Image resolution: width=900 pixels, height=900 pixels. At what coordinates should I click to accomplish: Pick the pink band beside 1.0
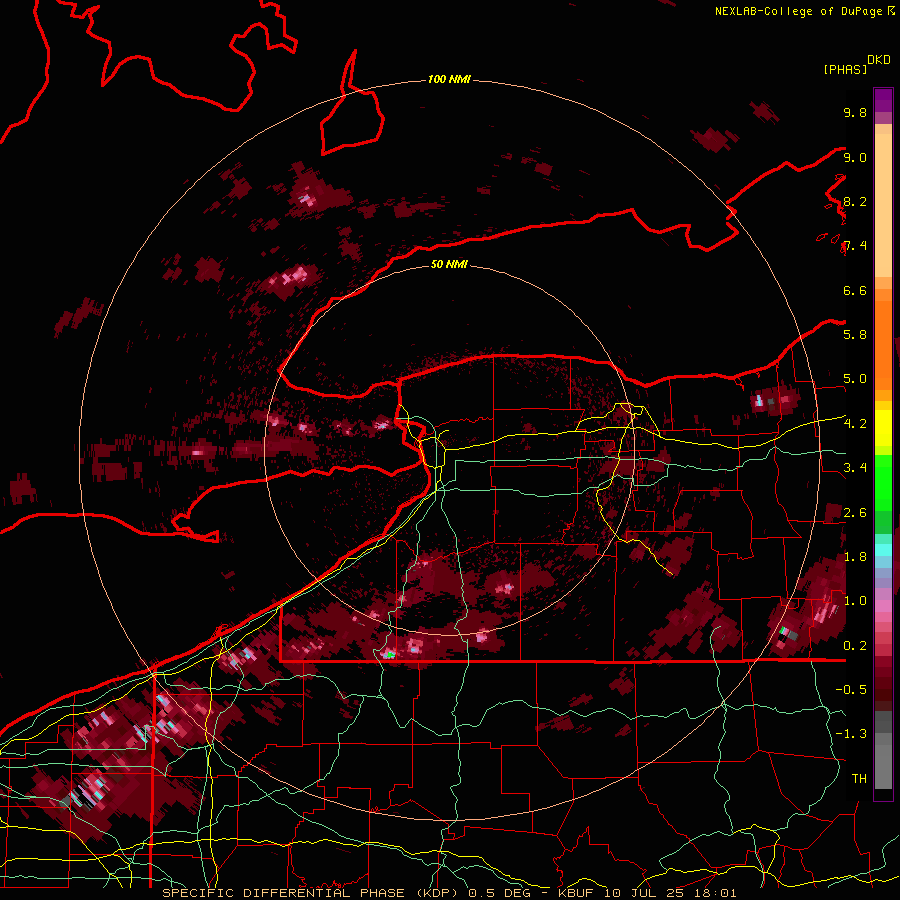point(883,605)
